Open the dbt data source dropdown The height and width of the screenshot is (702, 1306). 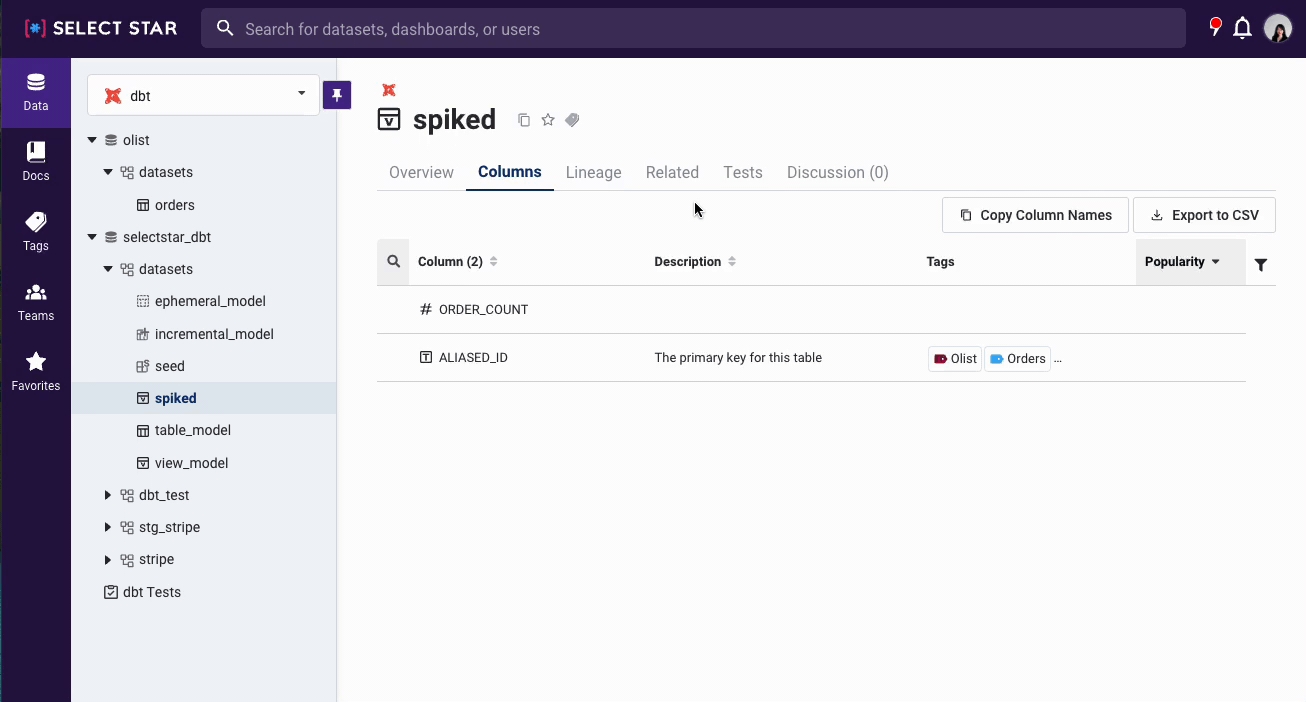pos(203,95)
